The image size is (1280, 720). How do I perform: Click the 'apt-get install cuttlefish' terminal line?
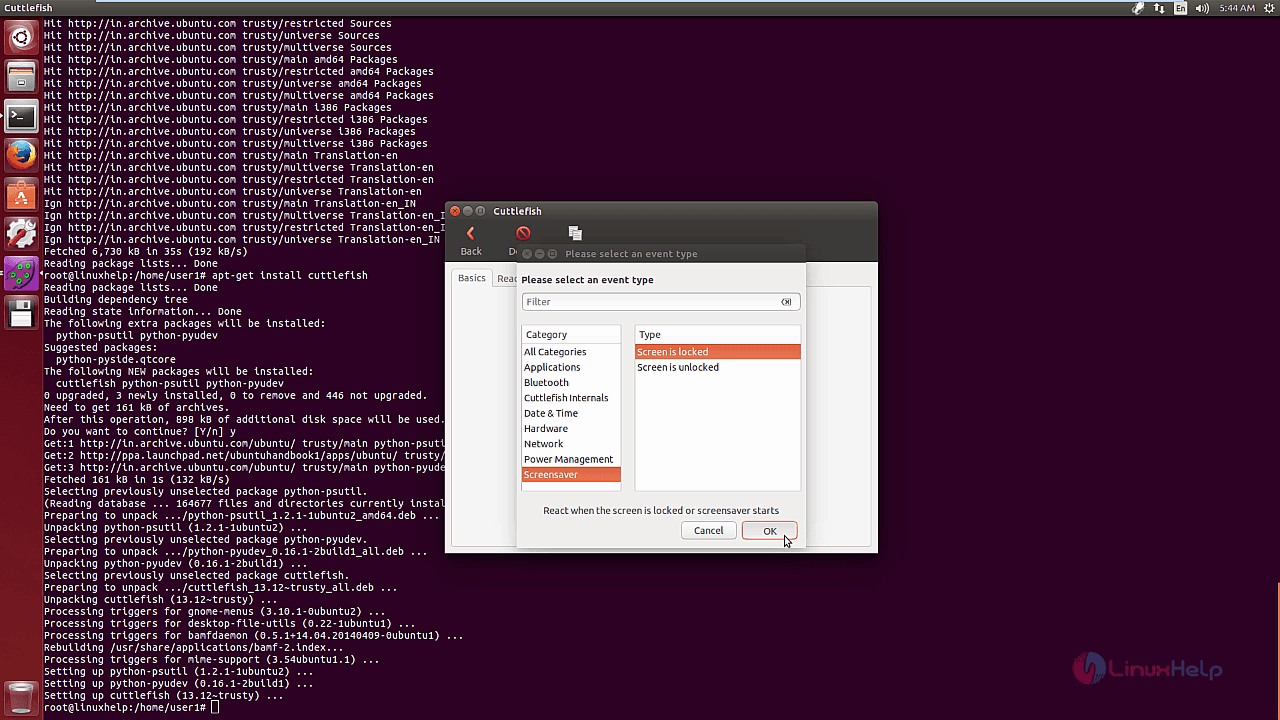(205, 276)
